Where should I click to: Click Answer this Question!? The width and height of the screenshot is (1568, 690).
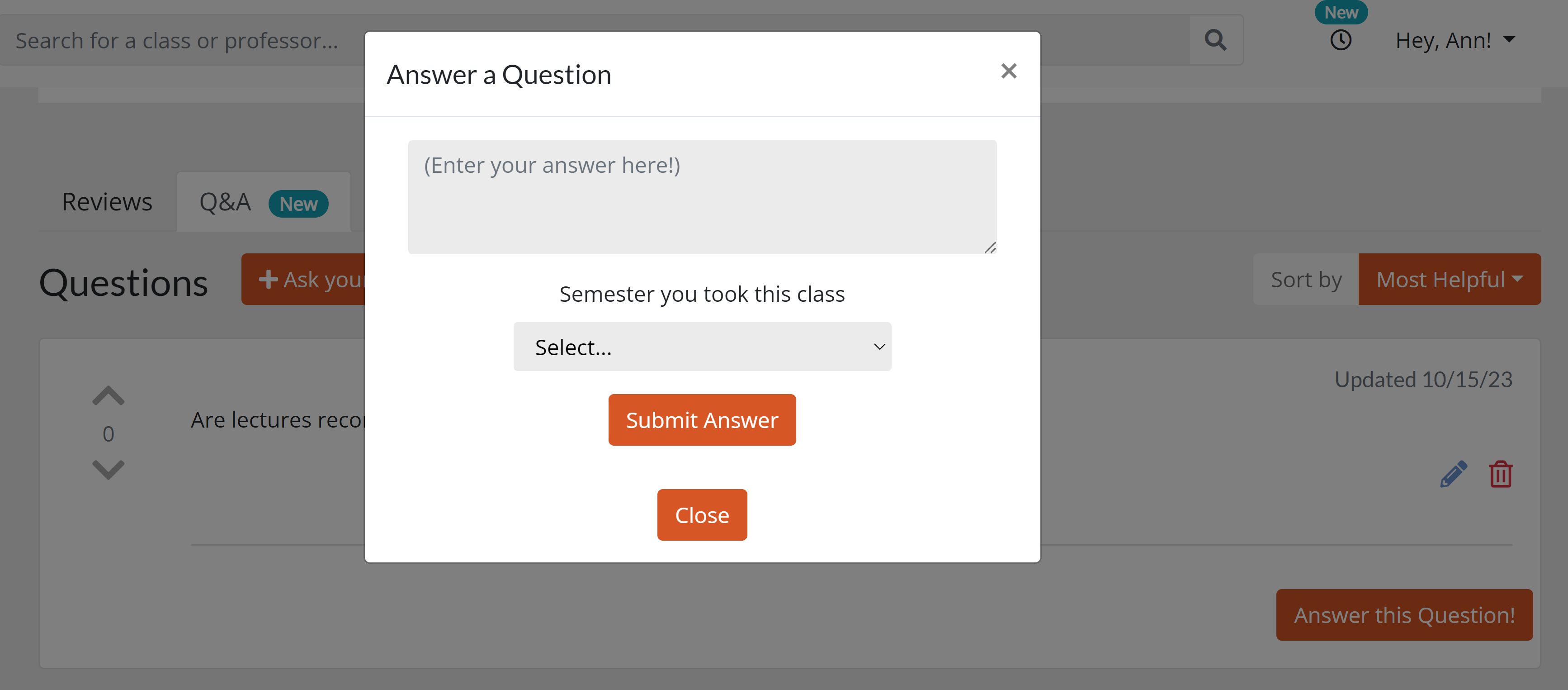[x=1404, y=614]
